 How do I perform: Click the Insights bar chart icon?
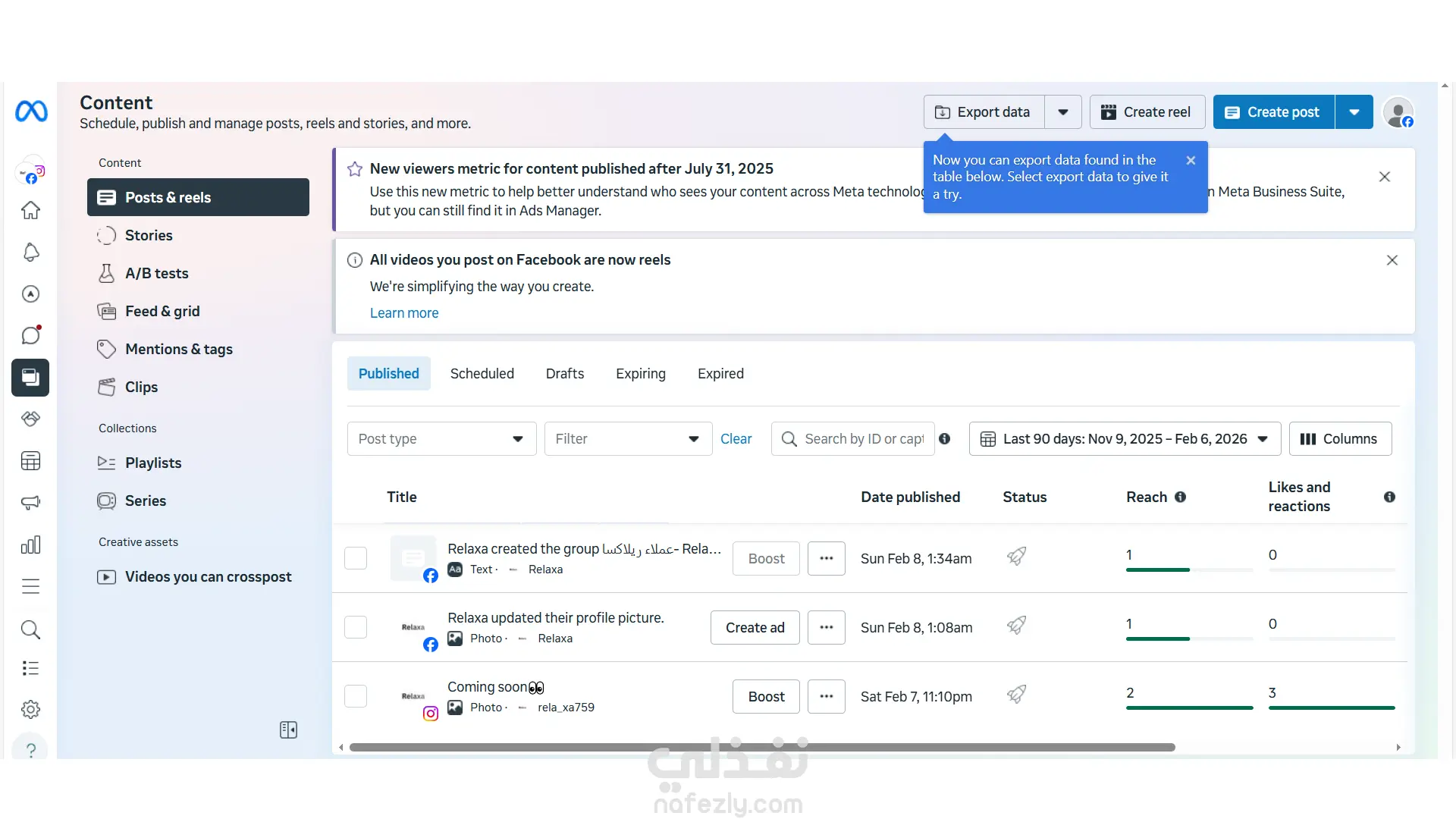pyautogui.click(x=30, y=544)
